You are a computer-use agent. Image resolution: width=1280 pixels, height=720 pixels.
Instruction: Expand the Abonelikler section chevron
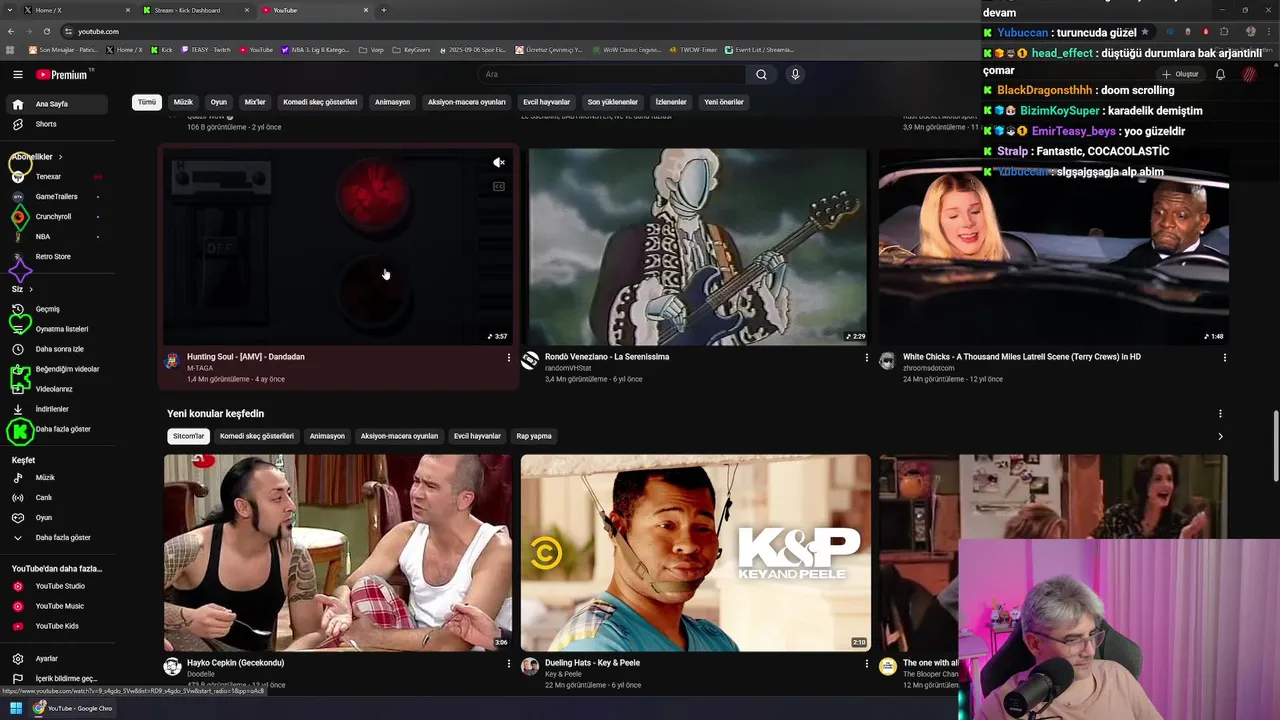click(60, 157)
